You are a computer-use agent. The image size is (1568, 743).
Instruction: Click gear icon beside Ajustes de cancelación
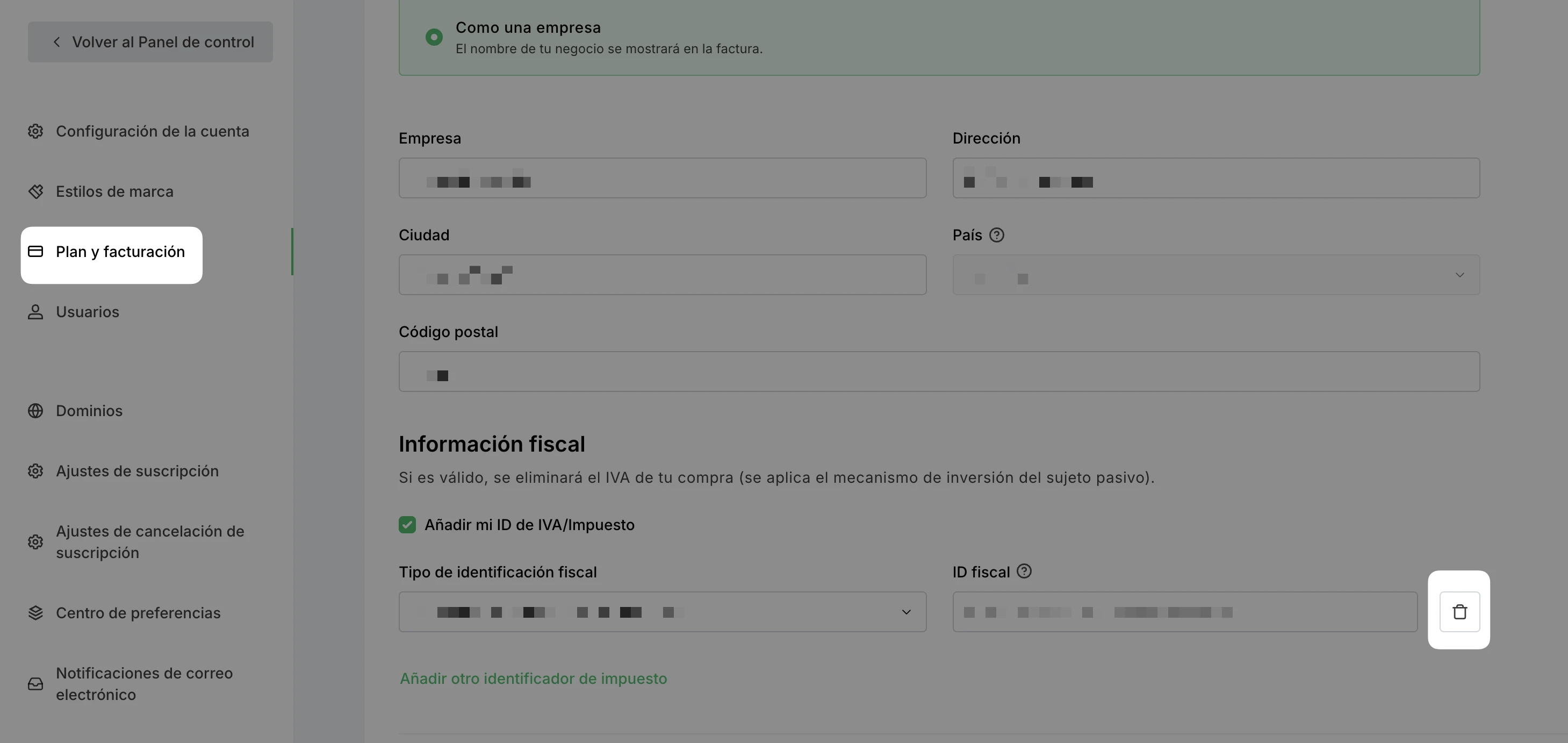click(35, 542)
